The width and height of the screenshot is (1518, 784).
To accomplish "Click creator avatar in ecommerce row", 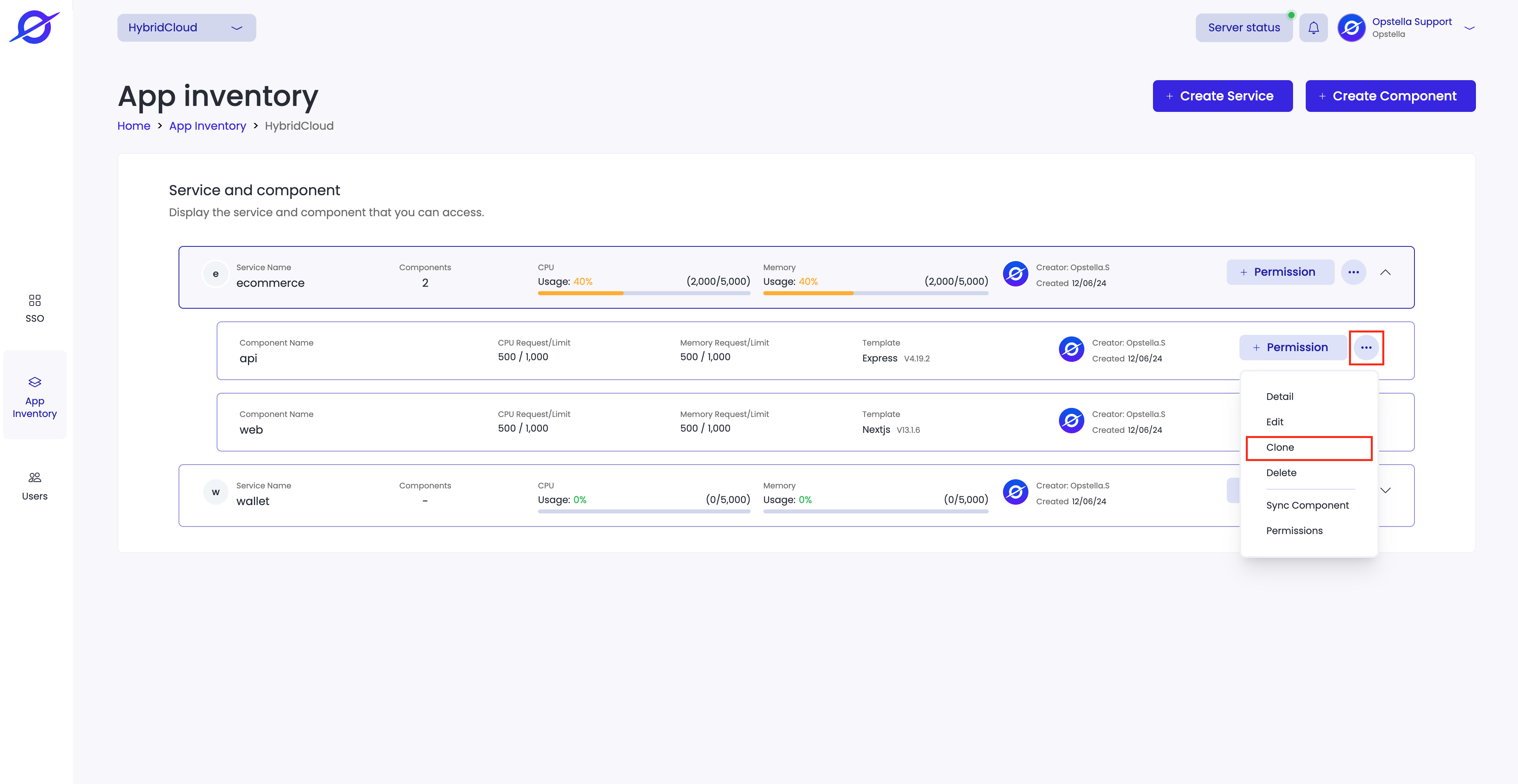I will point(1016,274).
